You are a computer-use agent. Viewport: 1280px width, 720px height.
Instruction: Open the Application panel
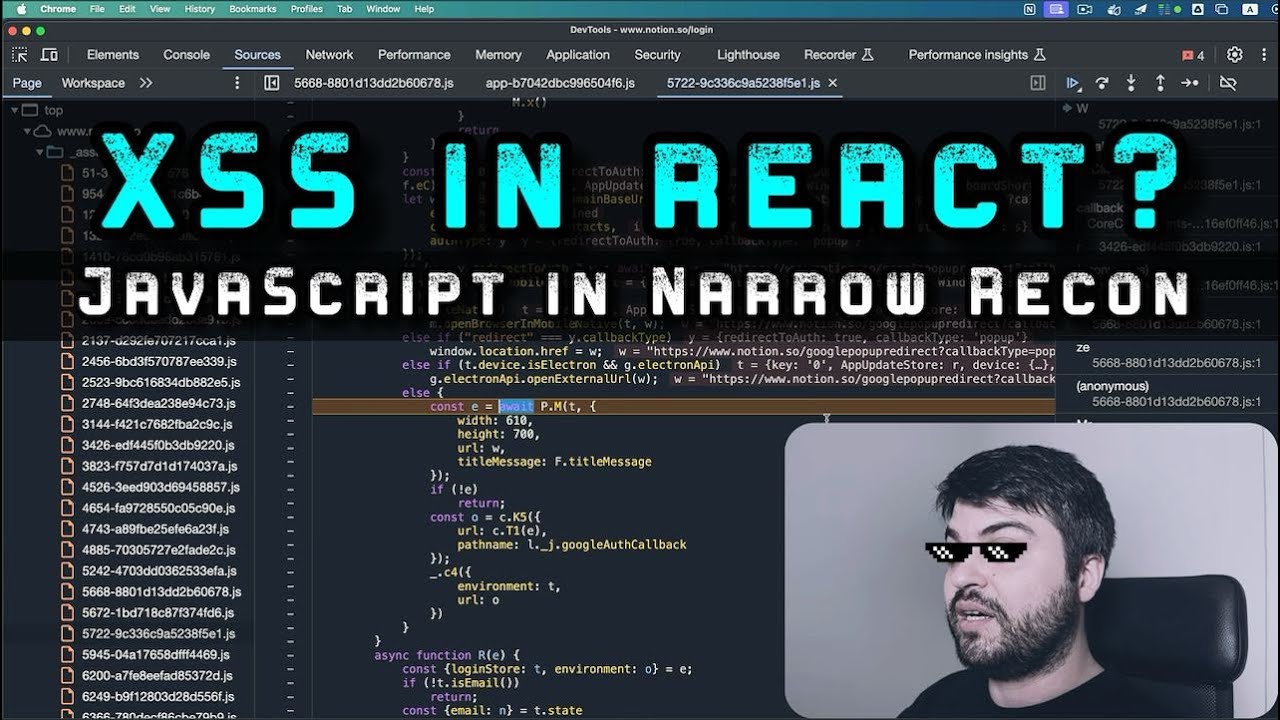(x=578, y=55)
